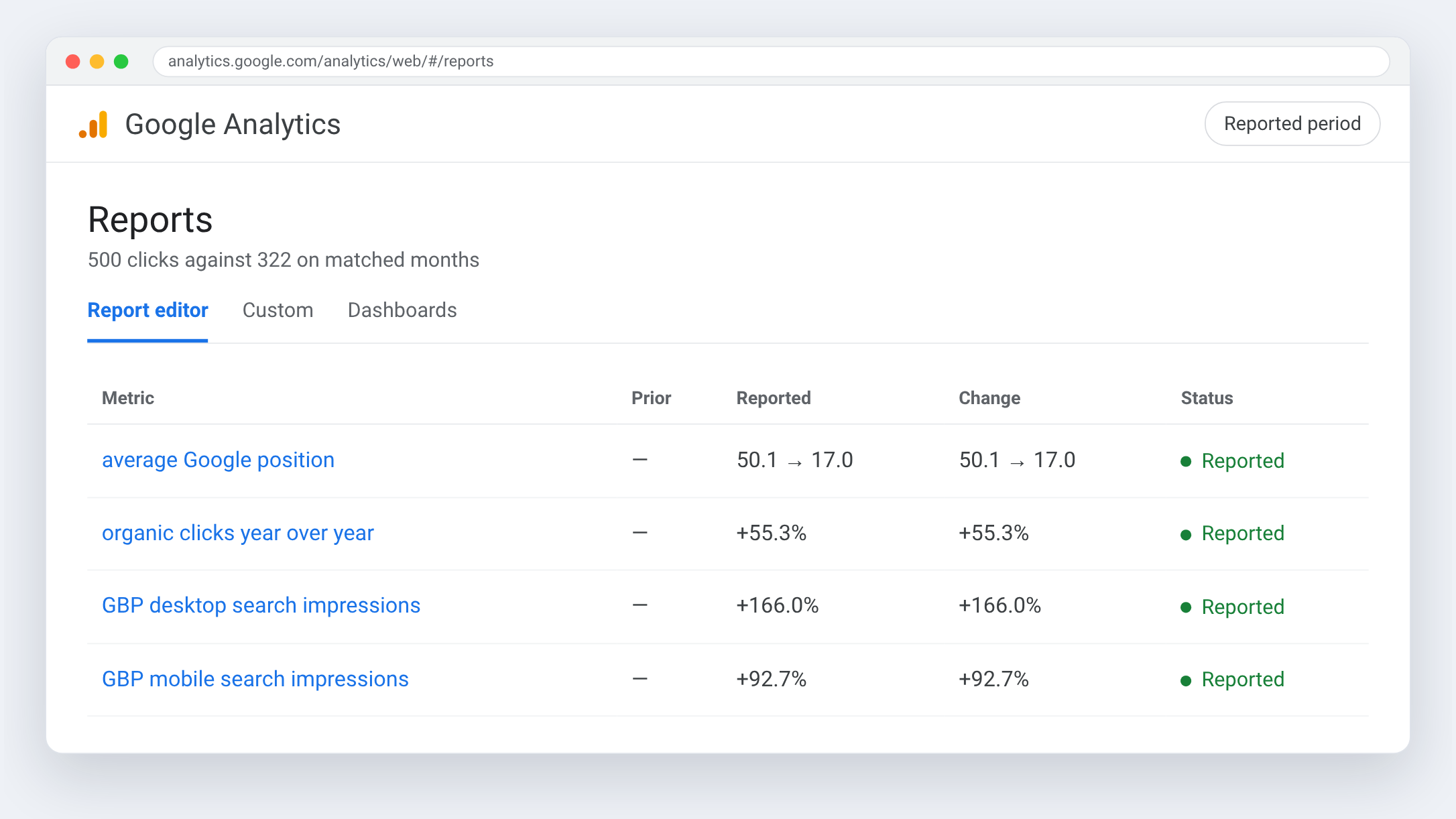The image size is (1456, 819).
Task: Click Reported value for average Google position
Action: [794, 460]
